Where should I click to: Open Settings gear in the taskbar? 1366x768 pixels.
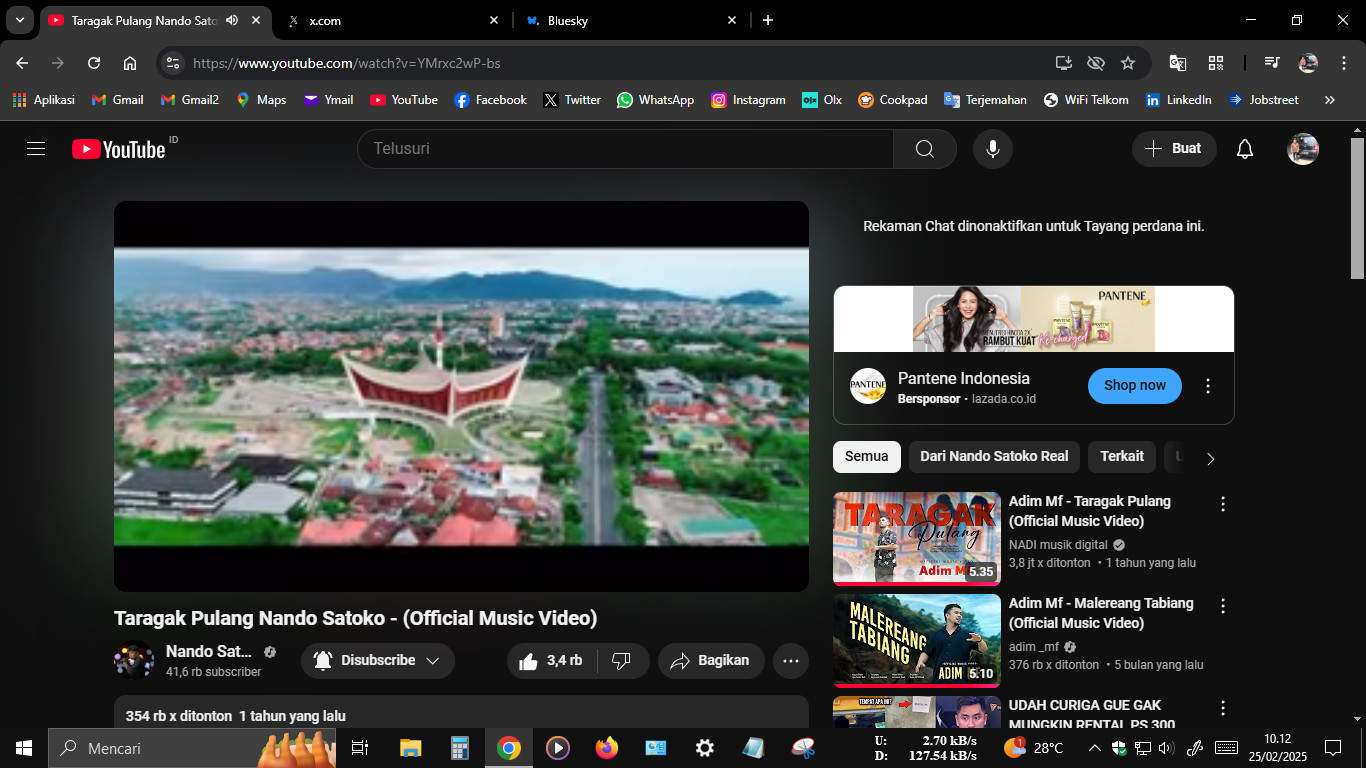point(704,748)
